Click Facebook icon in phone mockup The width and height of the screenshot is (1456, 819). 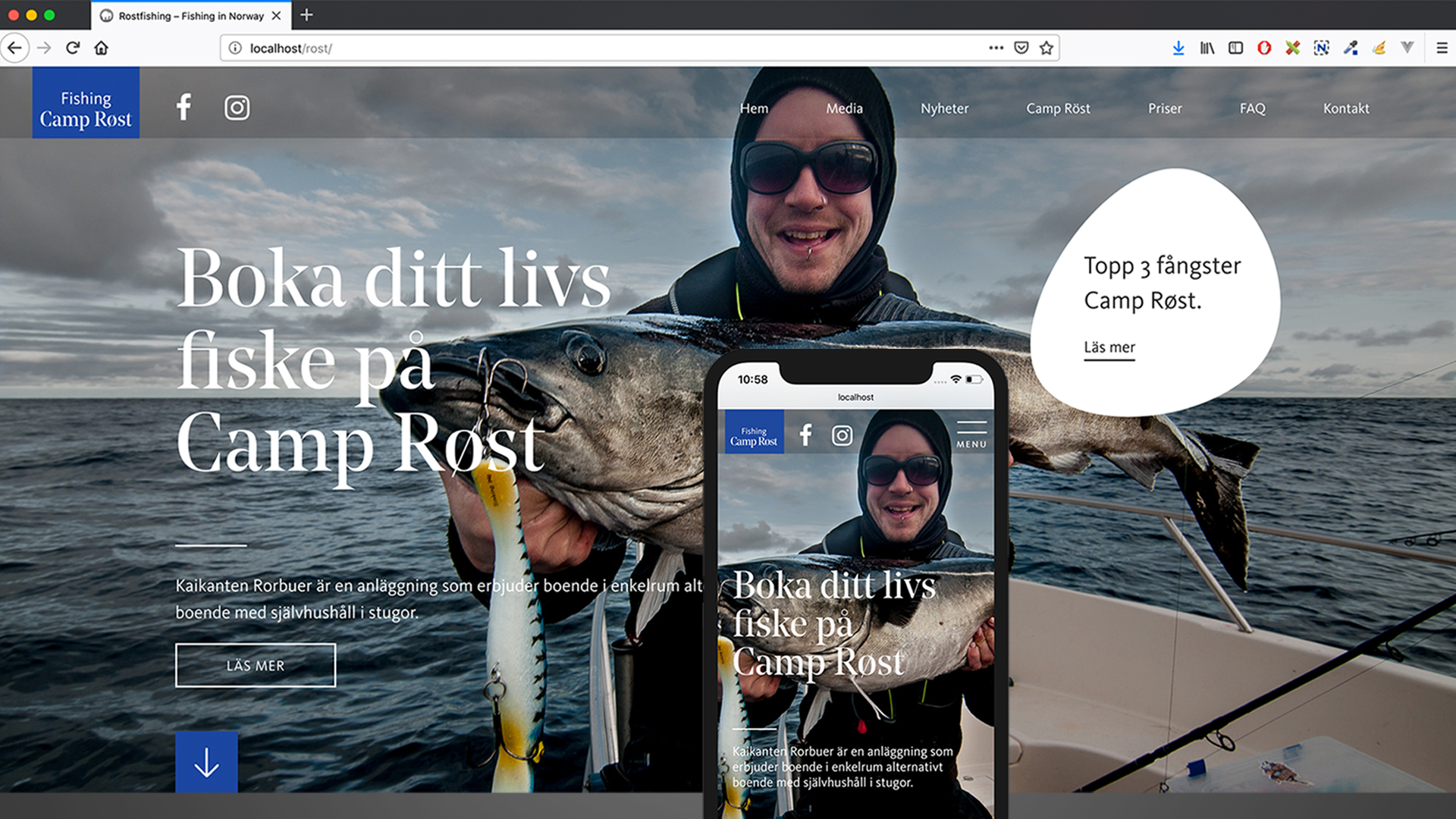805,435
